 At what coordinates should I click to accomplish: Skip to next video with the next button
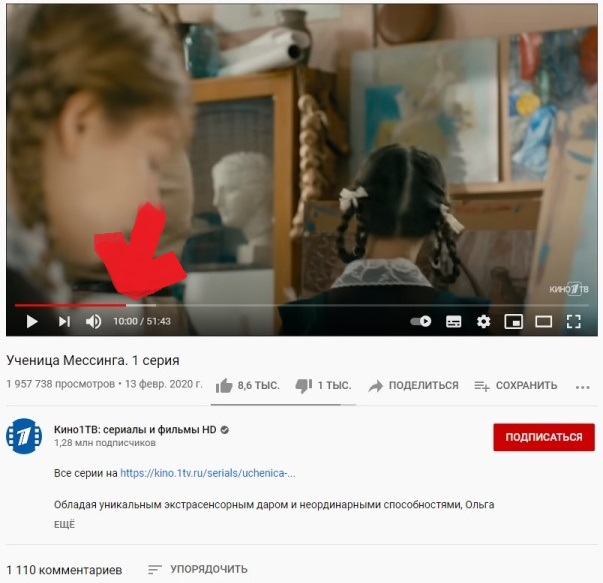click(64, 321)
